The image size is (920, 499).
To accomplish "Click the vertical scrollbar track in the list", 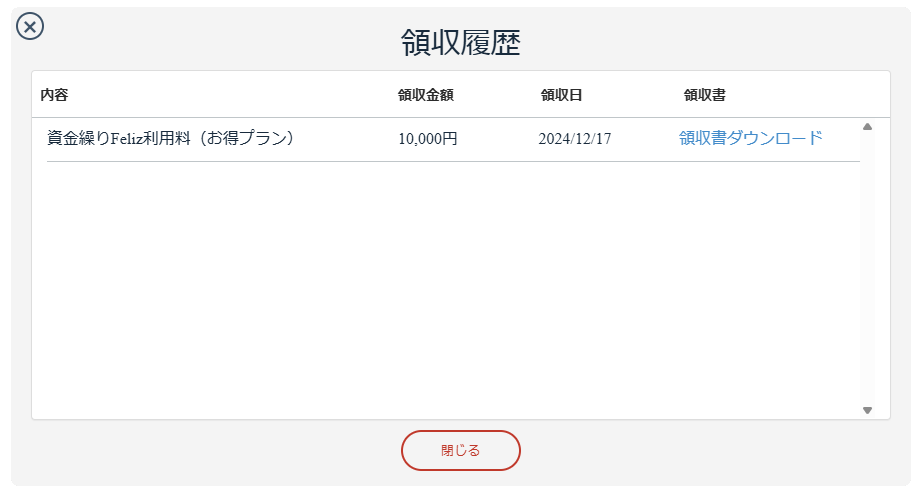I will click(x=867, y=268).
